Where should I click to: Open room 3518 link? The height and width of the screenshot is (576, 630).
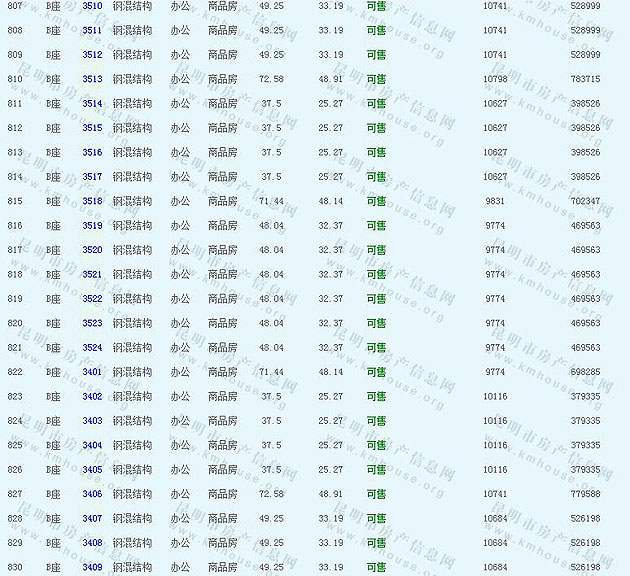pos(92,201)
